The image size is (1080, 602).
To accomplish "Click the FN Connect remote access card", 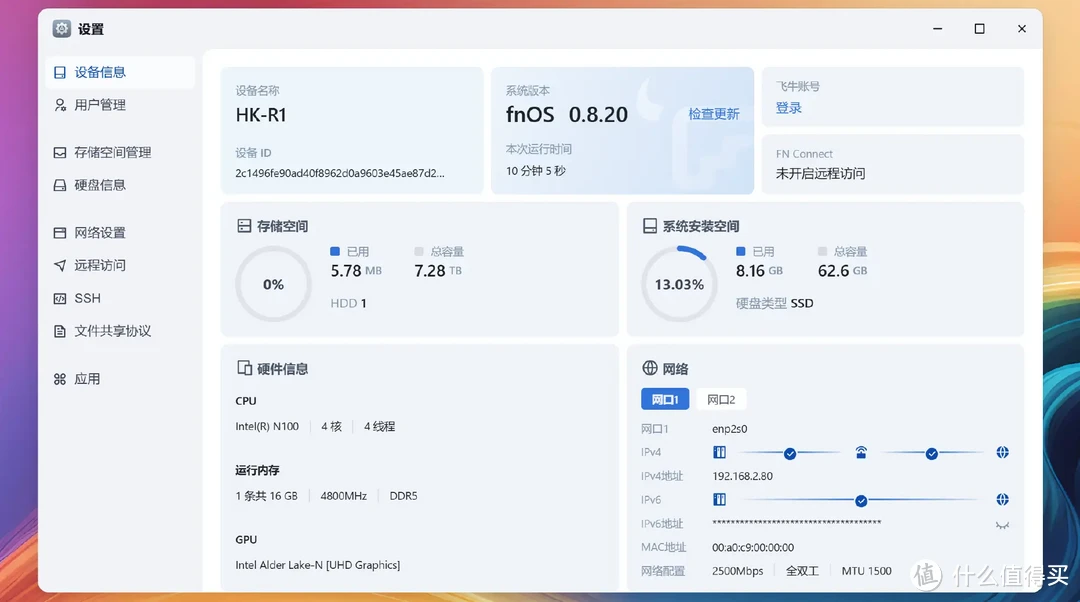I will pos(892,164).
